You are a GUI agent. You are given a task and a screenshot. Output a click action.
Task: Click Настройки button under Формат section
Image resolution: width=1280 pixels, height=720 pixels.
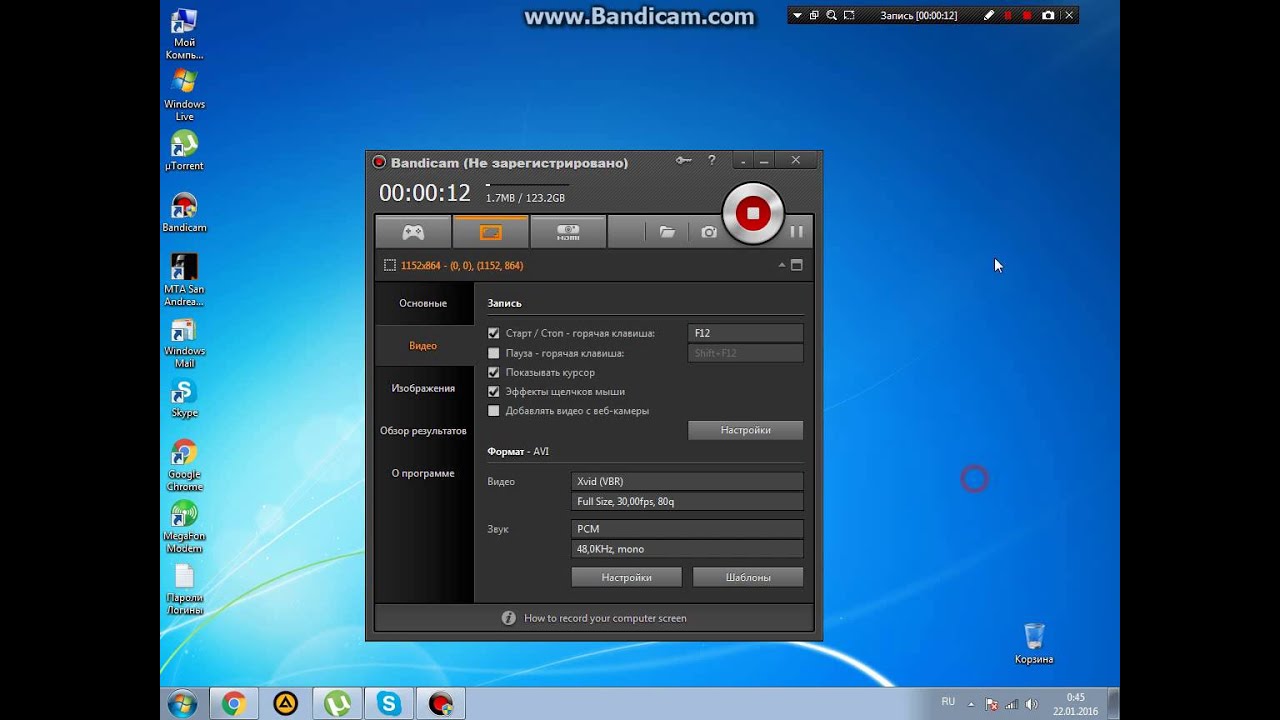[x=626, y=577]
